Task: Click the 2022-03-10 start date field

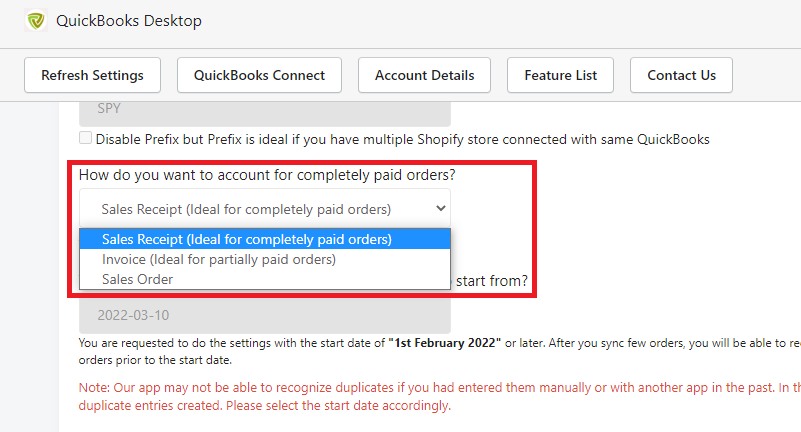Action: click(265, 315)
